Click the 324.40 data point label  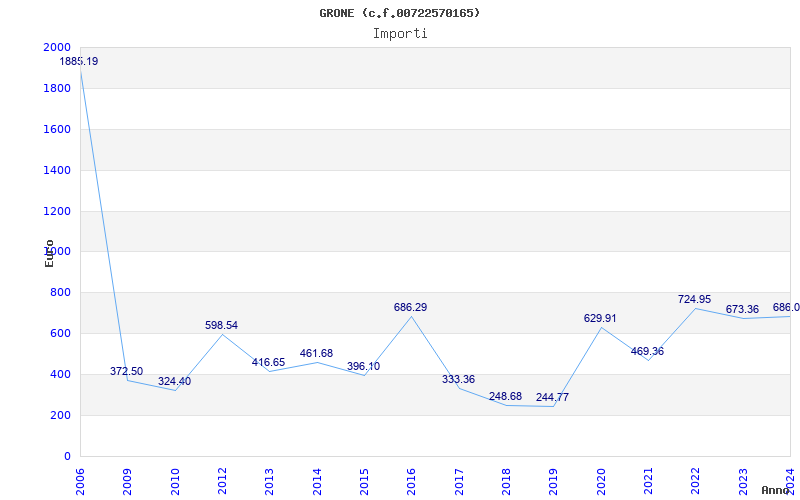tap(174, 382)
